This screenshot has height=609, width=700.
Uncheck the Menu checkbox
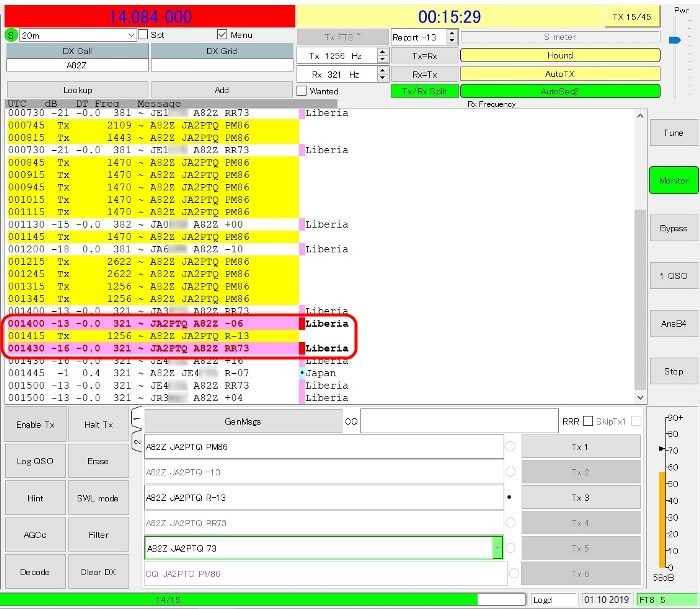tap(221, 34)
